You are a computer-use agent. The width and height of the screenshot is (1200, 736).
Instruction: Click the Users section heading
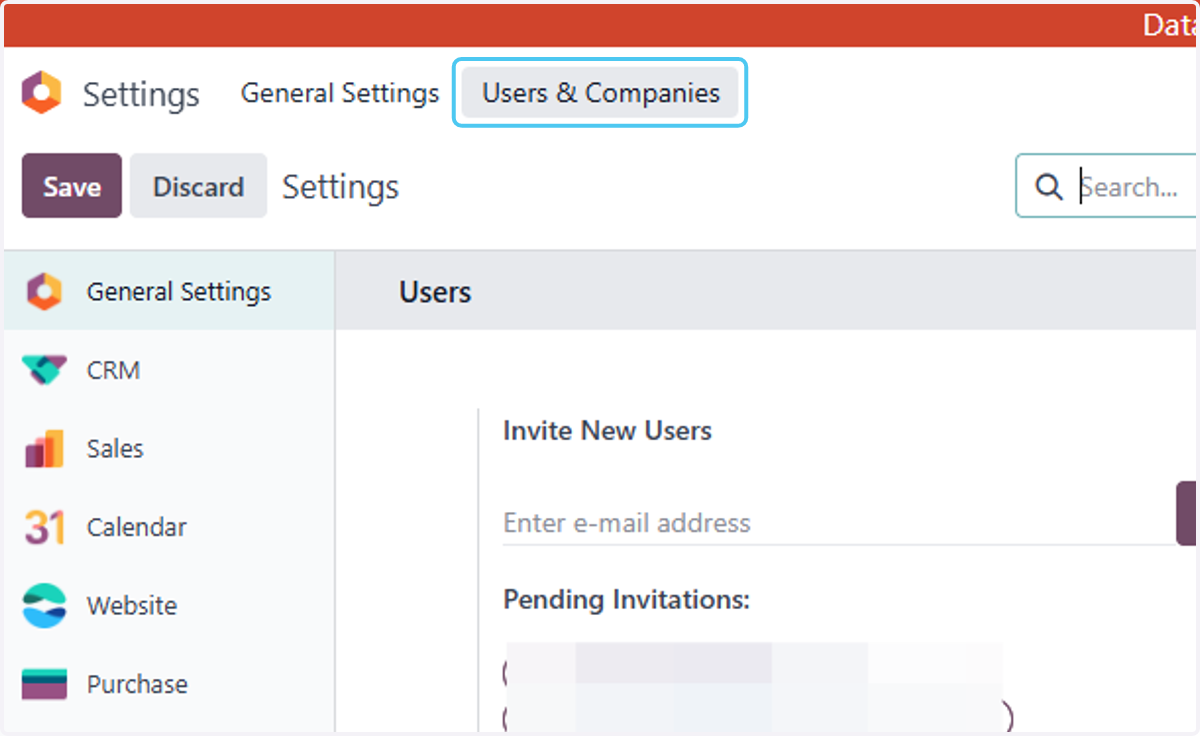[435, 292]
